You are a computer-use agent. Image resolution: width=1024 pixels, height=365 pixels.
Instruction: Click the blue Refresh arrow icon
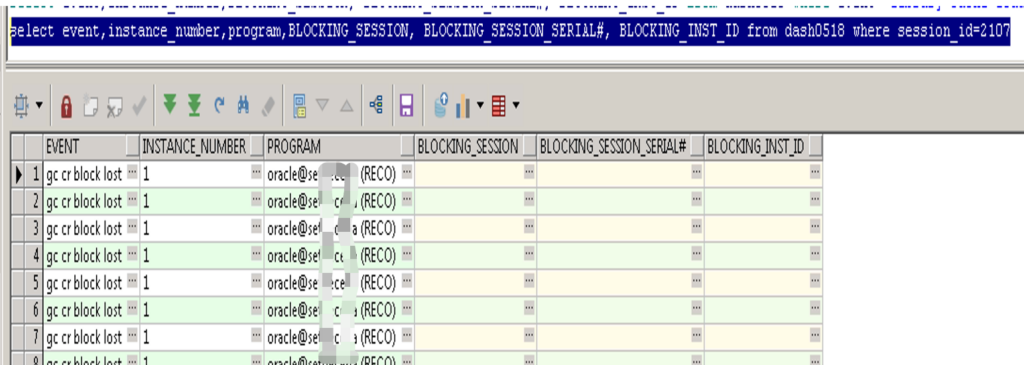[219, 104]
